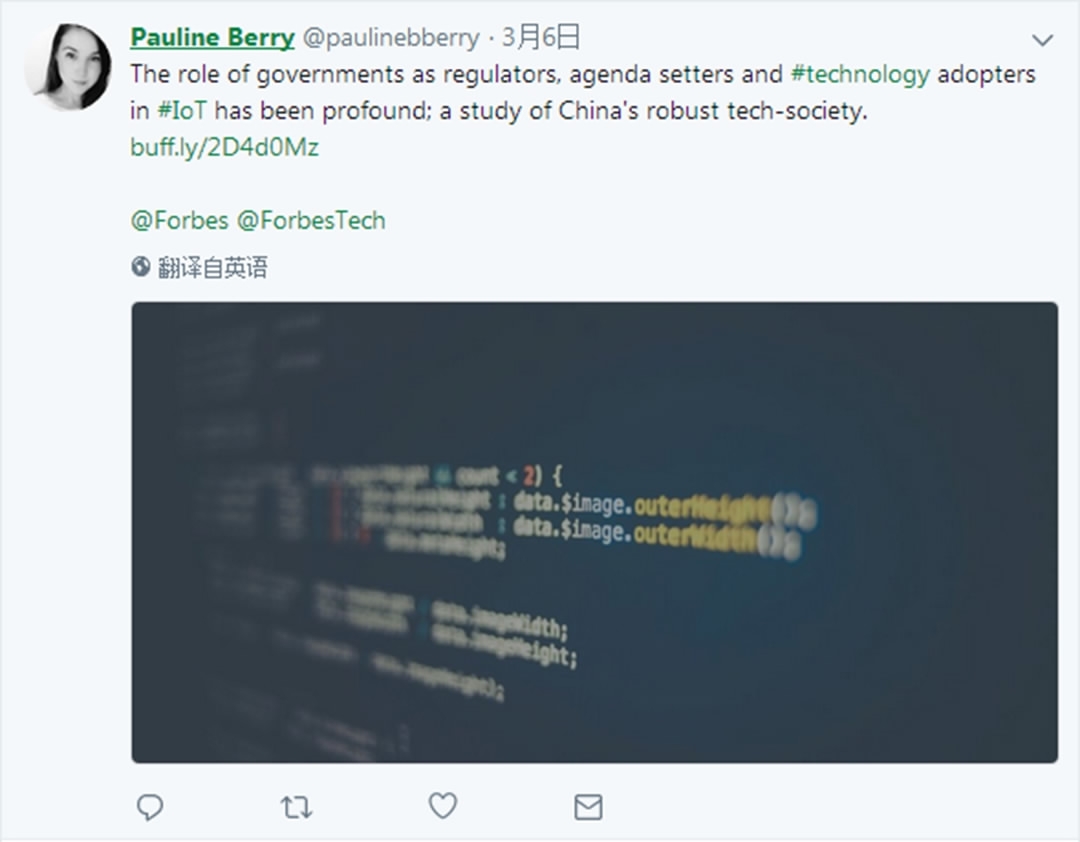The image size is (1080, 842).
Task: Visit the @Forbes mention
Action: [179, 220]
